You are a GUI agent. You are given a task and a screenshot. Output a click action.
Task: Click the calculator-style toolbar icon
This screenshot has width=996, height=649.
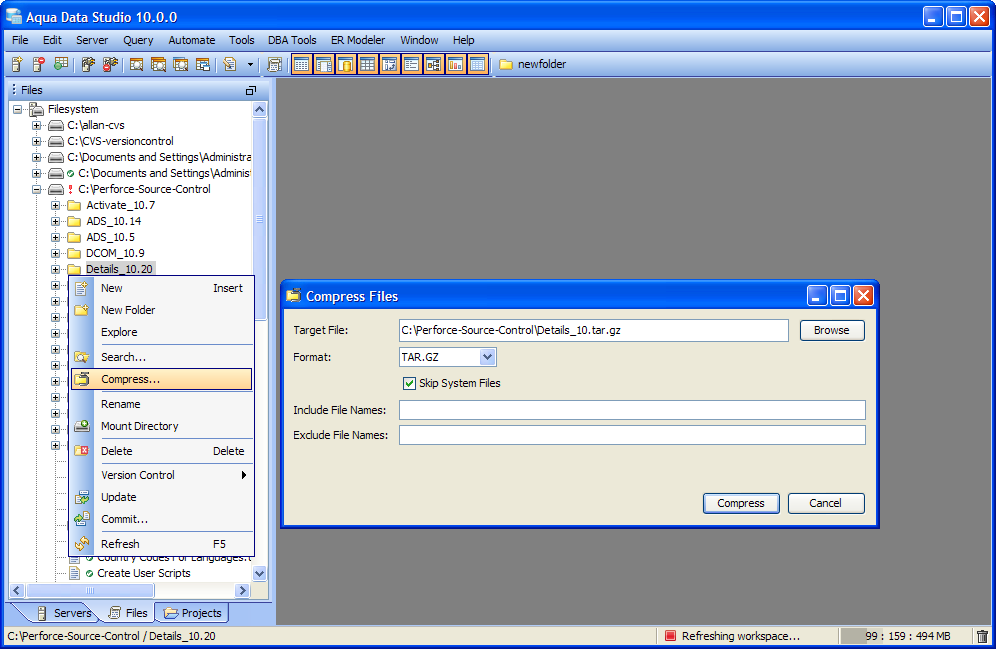(x=274, y=64)
